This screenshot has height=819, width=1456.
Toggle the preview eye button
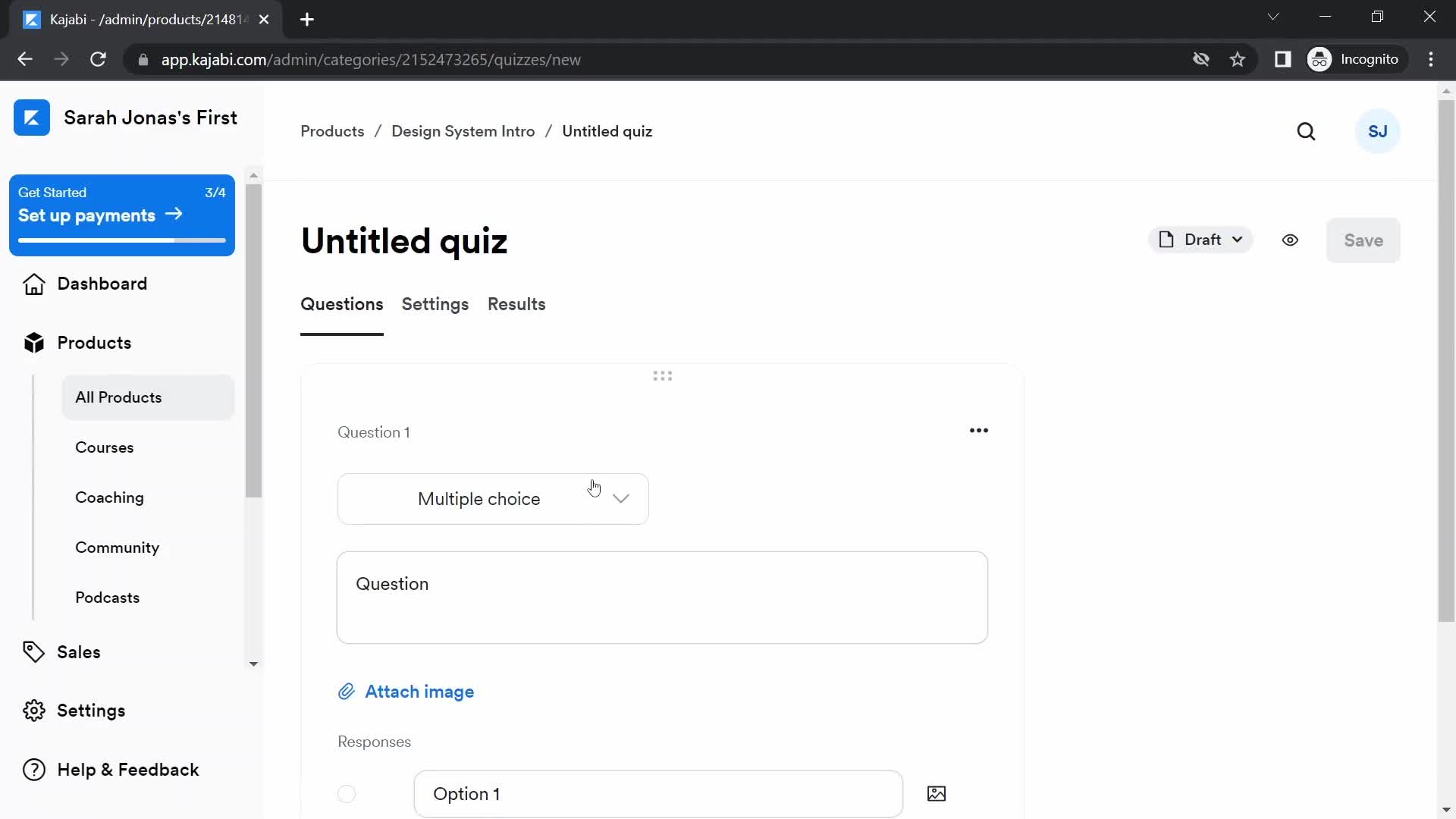(1289, 240)
